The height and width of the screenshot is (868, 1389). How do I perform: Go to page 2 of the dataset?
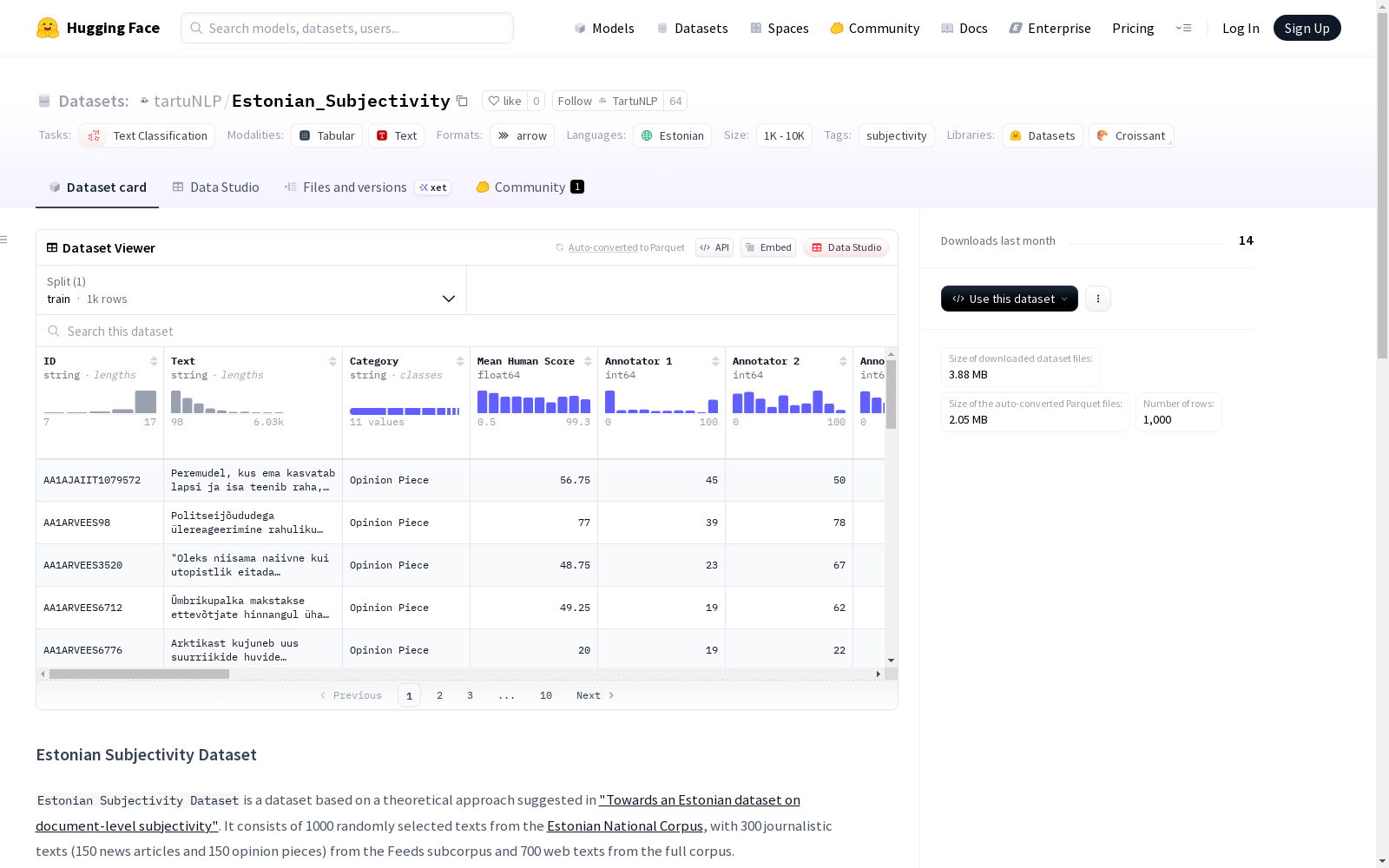(x=440, y=695)
